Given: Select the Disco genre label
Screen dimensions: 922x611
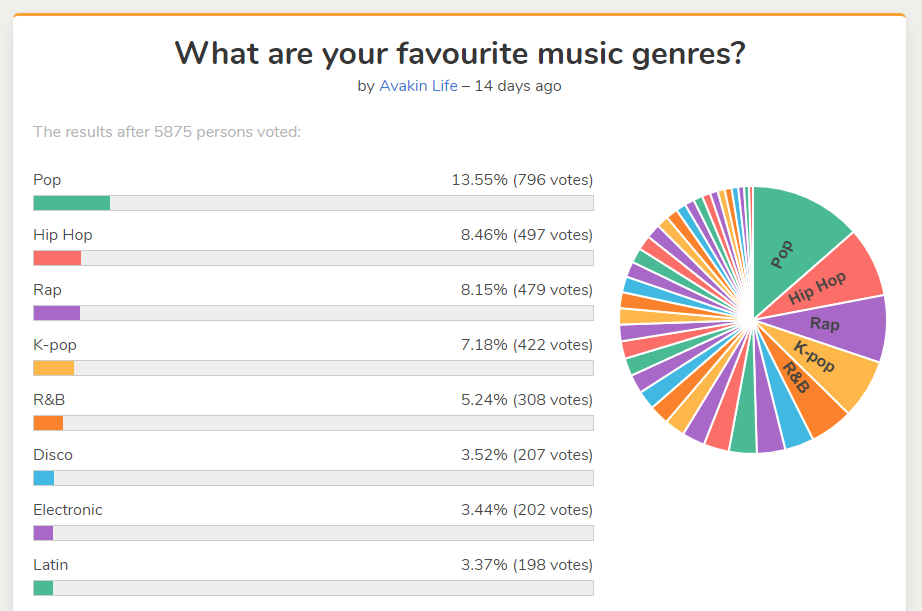Looking at the screenshot, I should [53, 455].
